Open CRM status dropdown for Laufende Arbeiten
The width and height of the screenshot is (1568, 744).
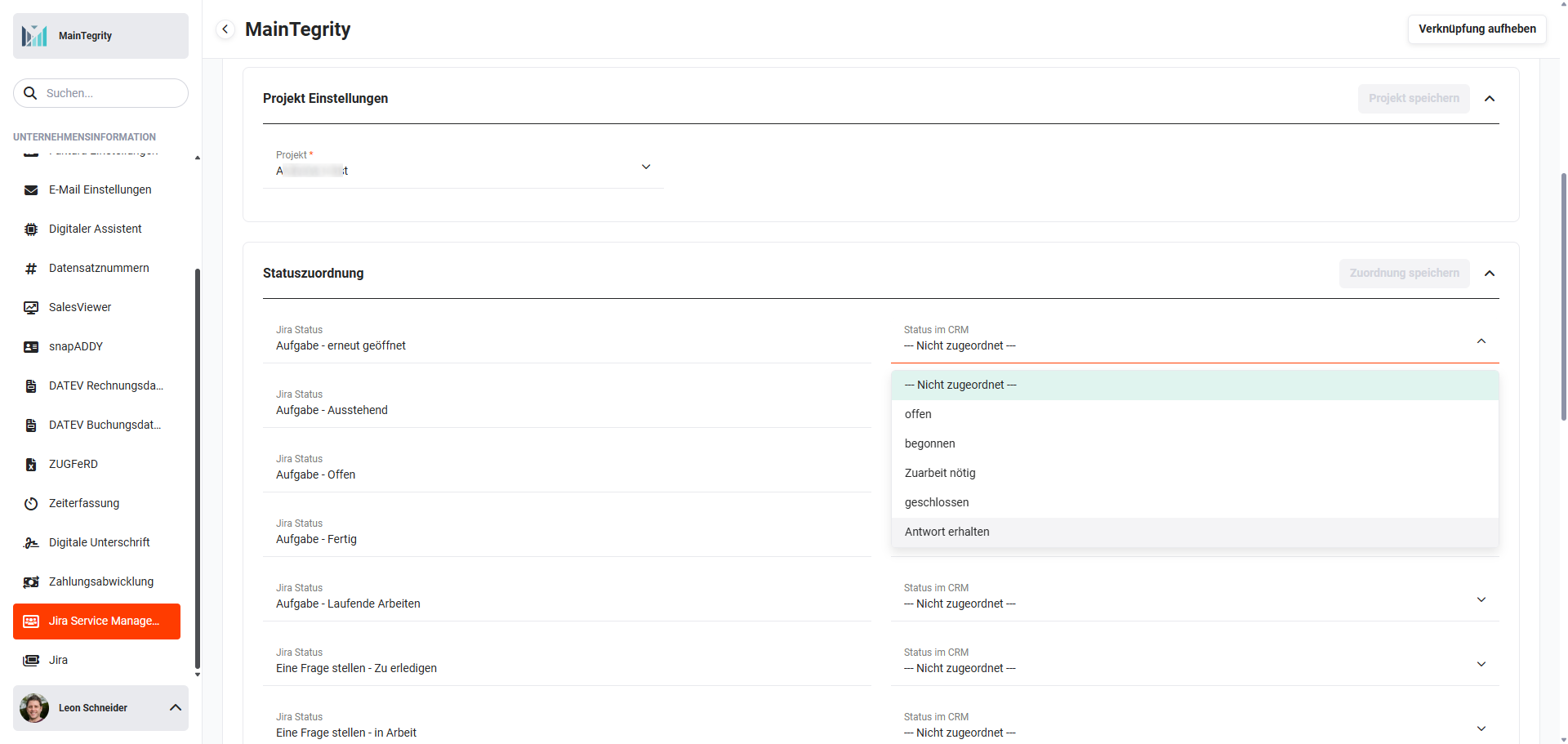pyautogui.click(x=1195, y=599)
